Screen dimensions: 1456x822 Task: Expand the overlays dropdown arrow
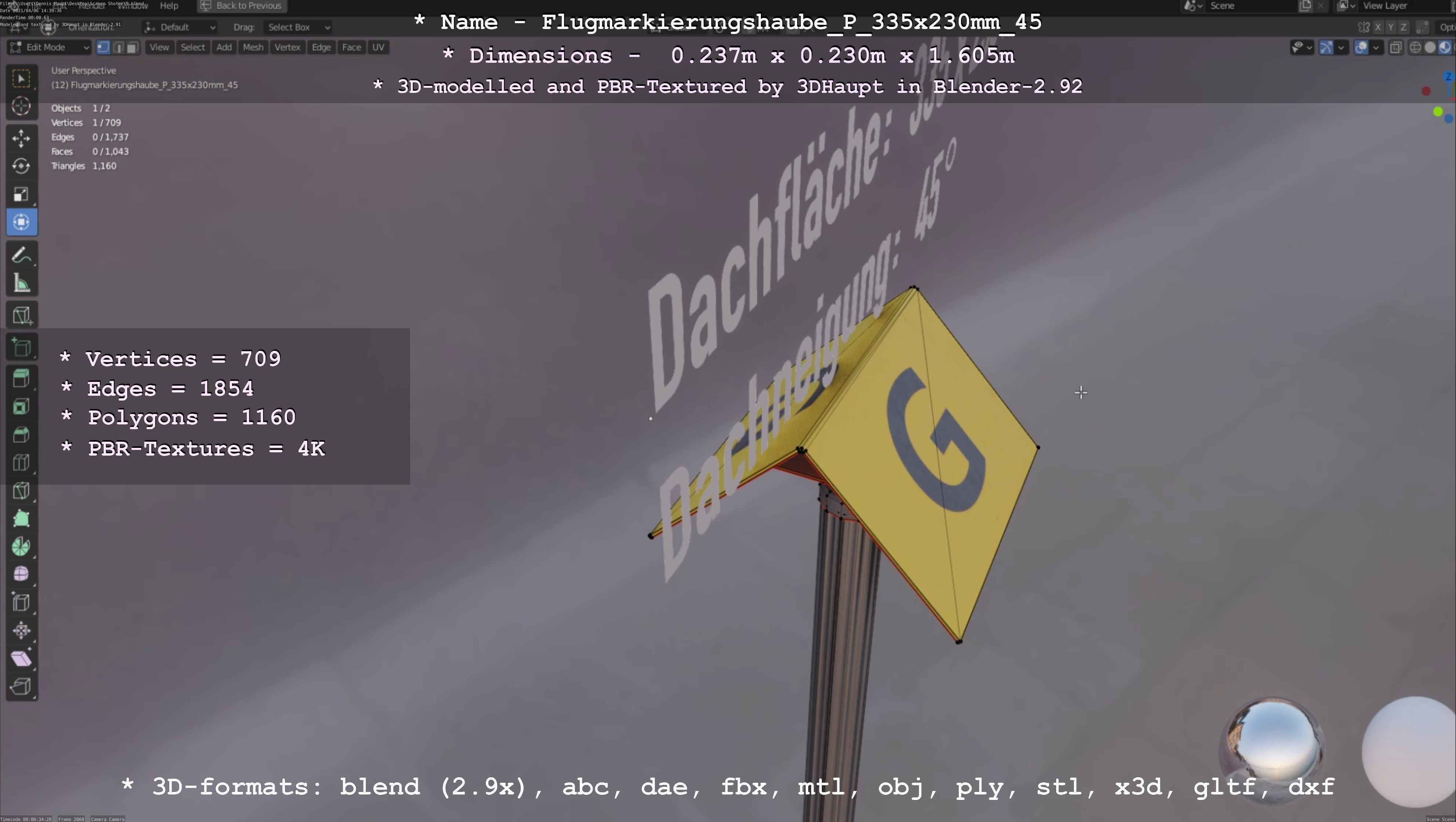coord(1376,47)
